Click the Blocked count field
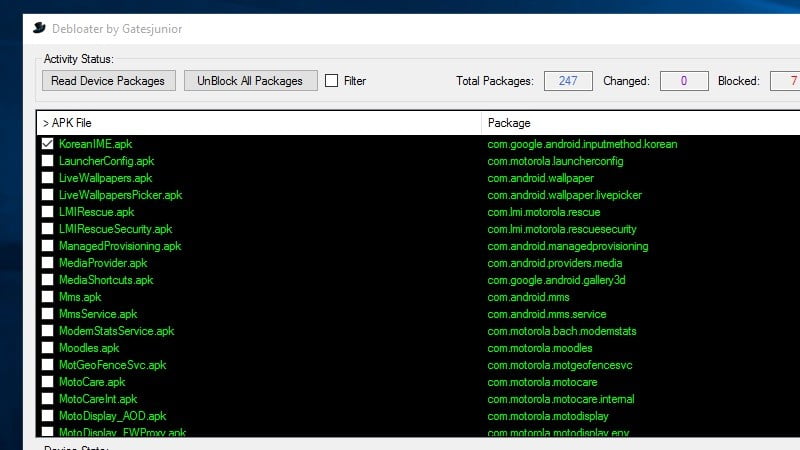The image size is (800, 450). [x=785, y=81]
